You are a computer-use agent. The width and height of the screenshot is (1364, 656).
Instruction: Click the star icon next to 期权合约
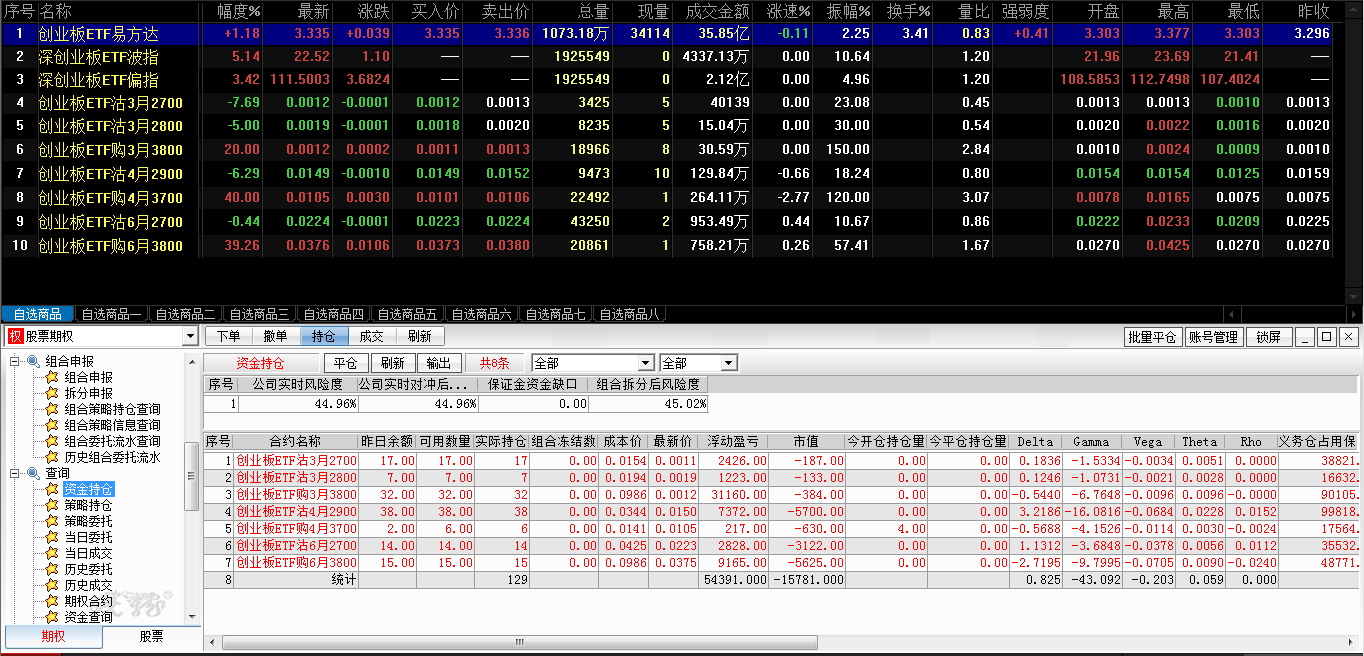coord(52,601)
